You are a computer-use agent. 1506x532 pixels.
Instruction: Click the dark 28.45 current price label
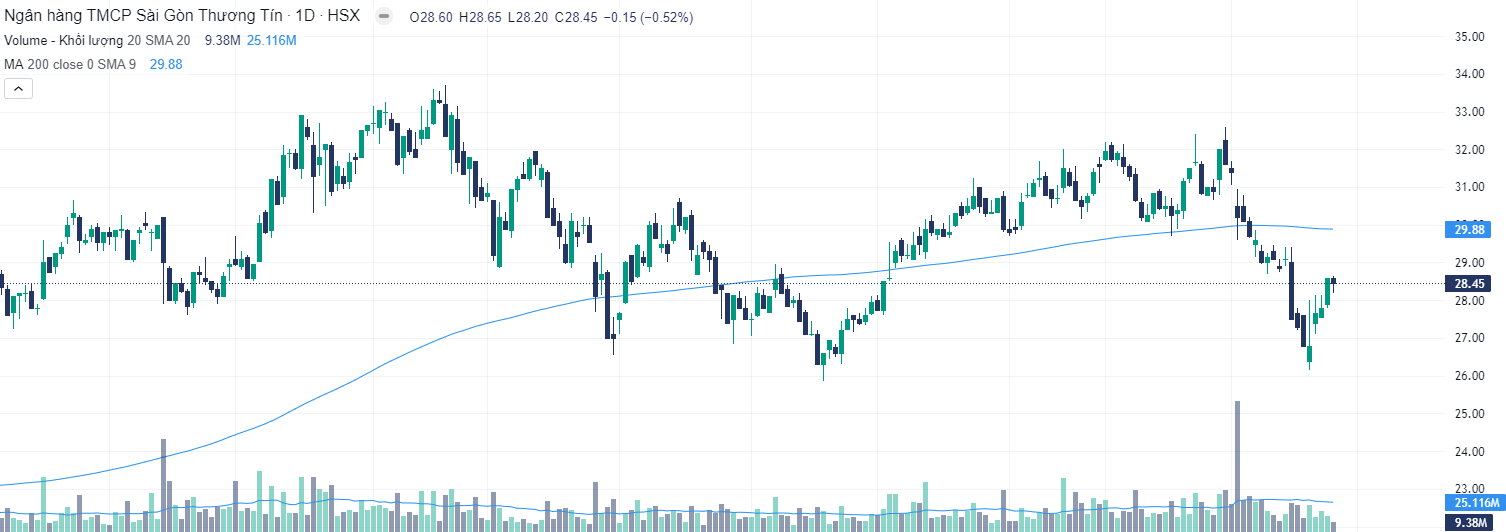point(1474,283)
